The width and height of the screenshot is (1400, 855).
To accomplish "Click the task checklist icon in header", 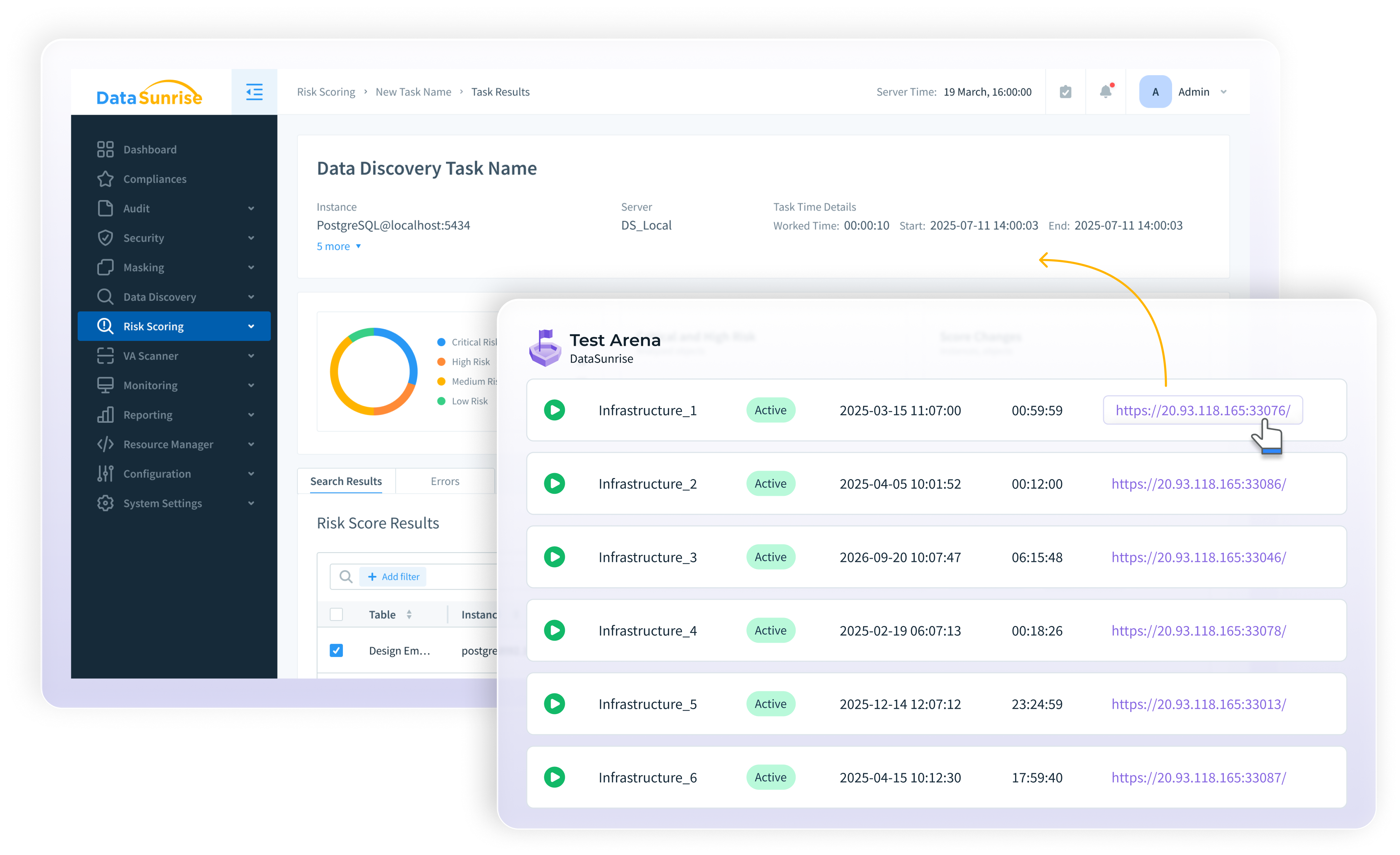I will 1065,92.
